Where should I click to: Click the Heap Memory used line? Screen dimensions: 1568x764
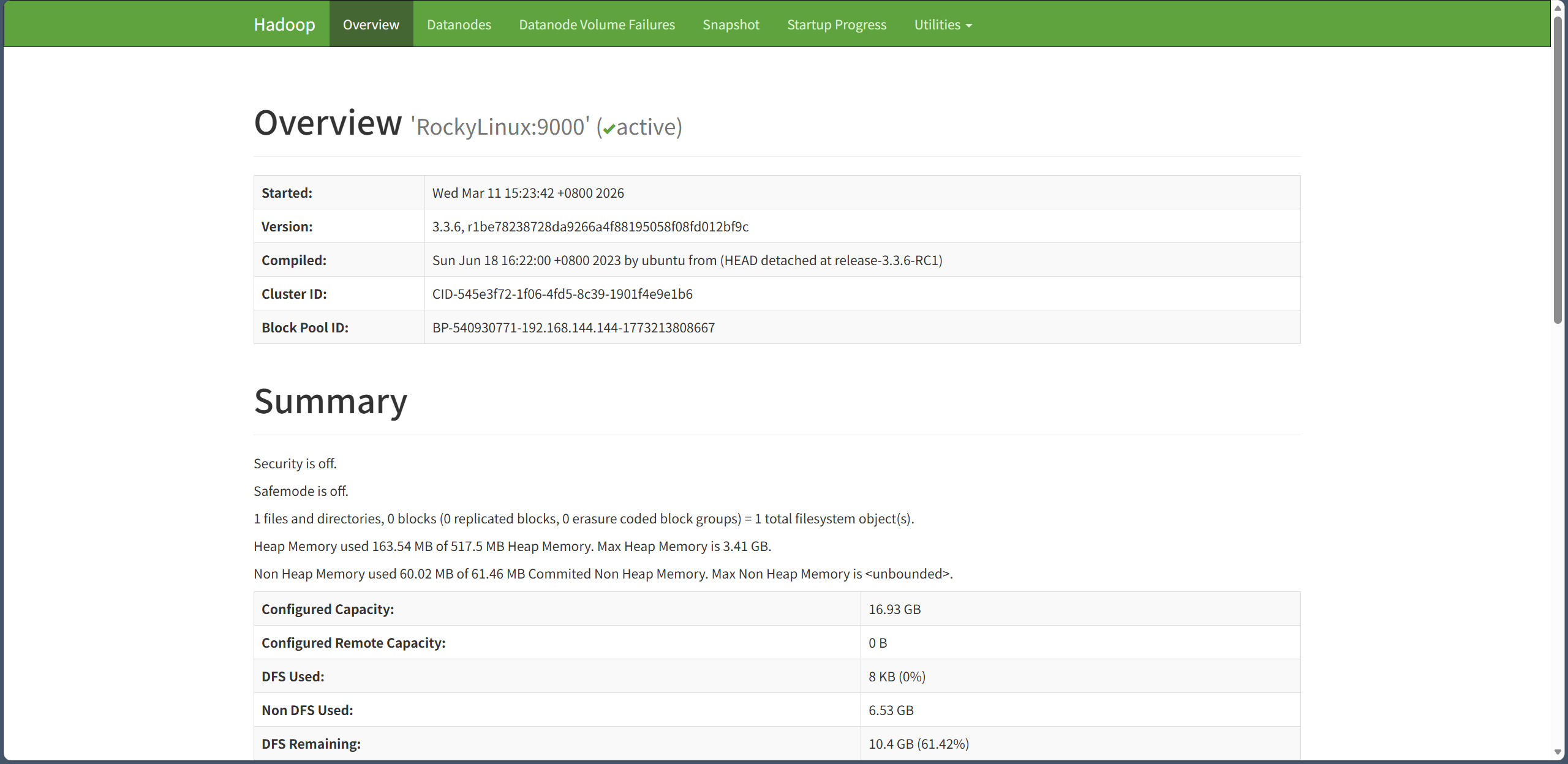[x=513, y=546]
